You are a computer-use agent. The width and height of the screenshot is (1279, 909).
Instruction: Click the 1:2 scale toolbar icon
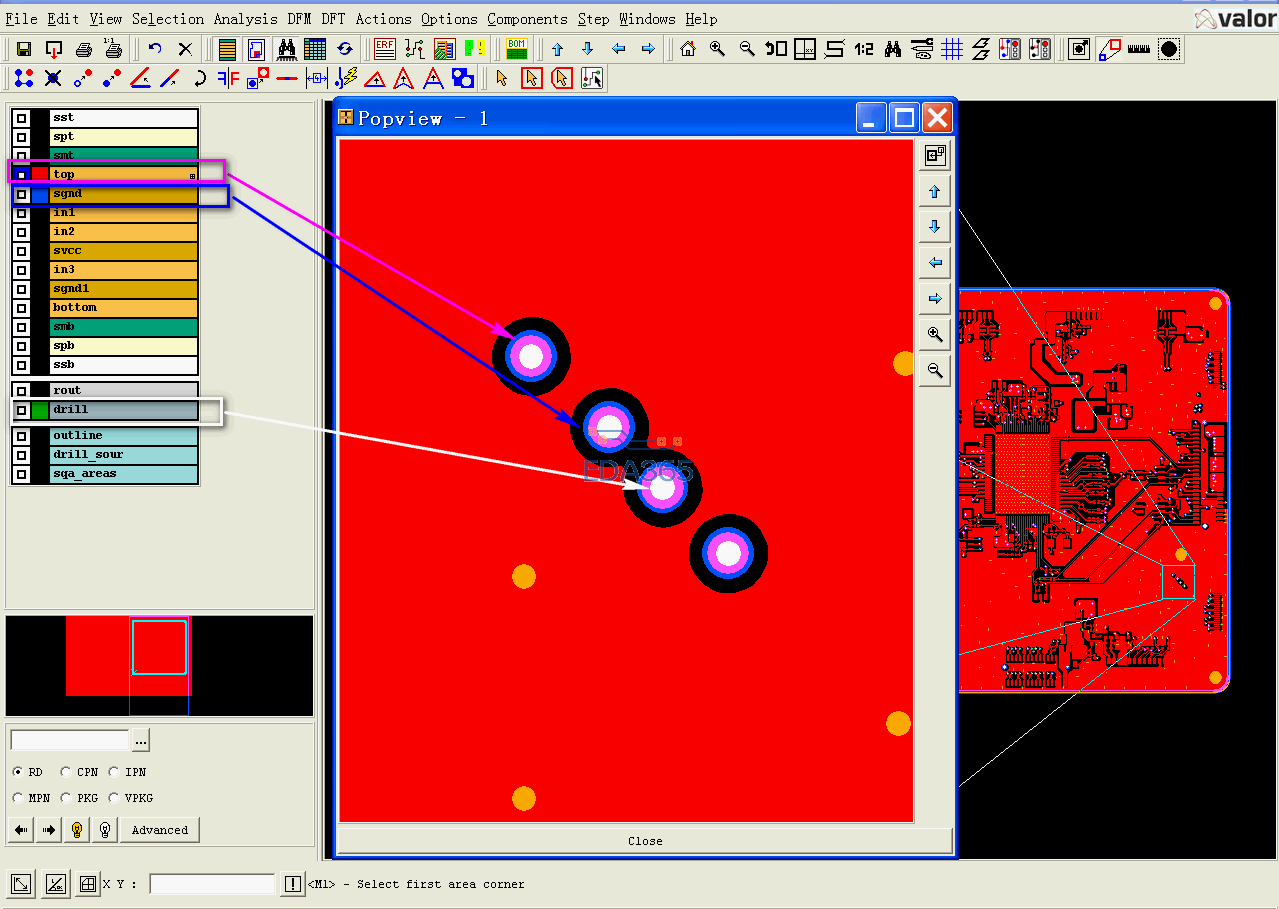tap(864, 49)
